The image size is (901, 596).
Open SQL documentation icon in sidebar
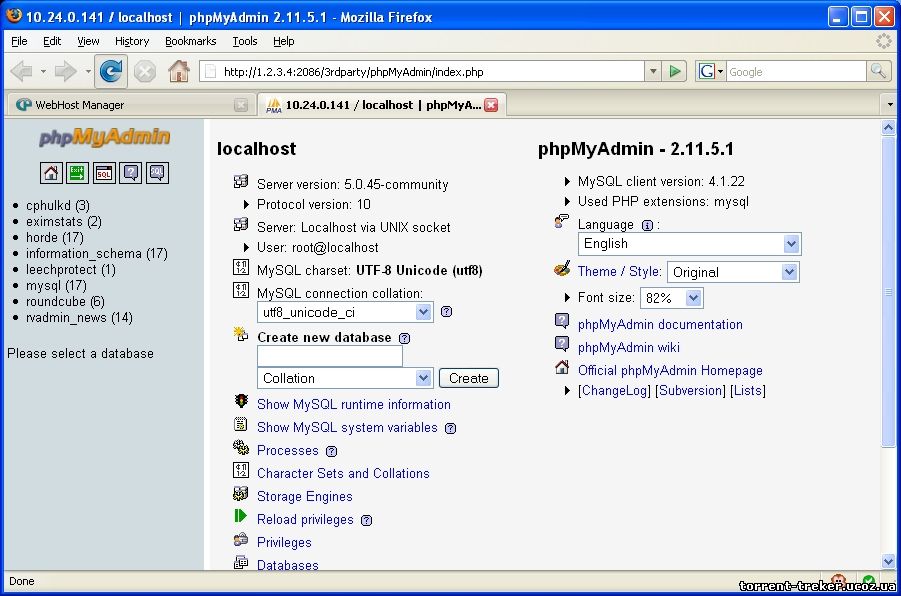157,172
